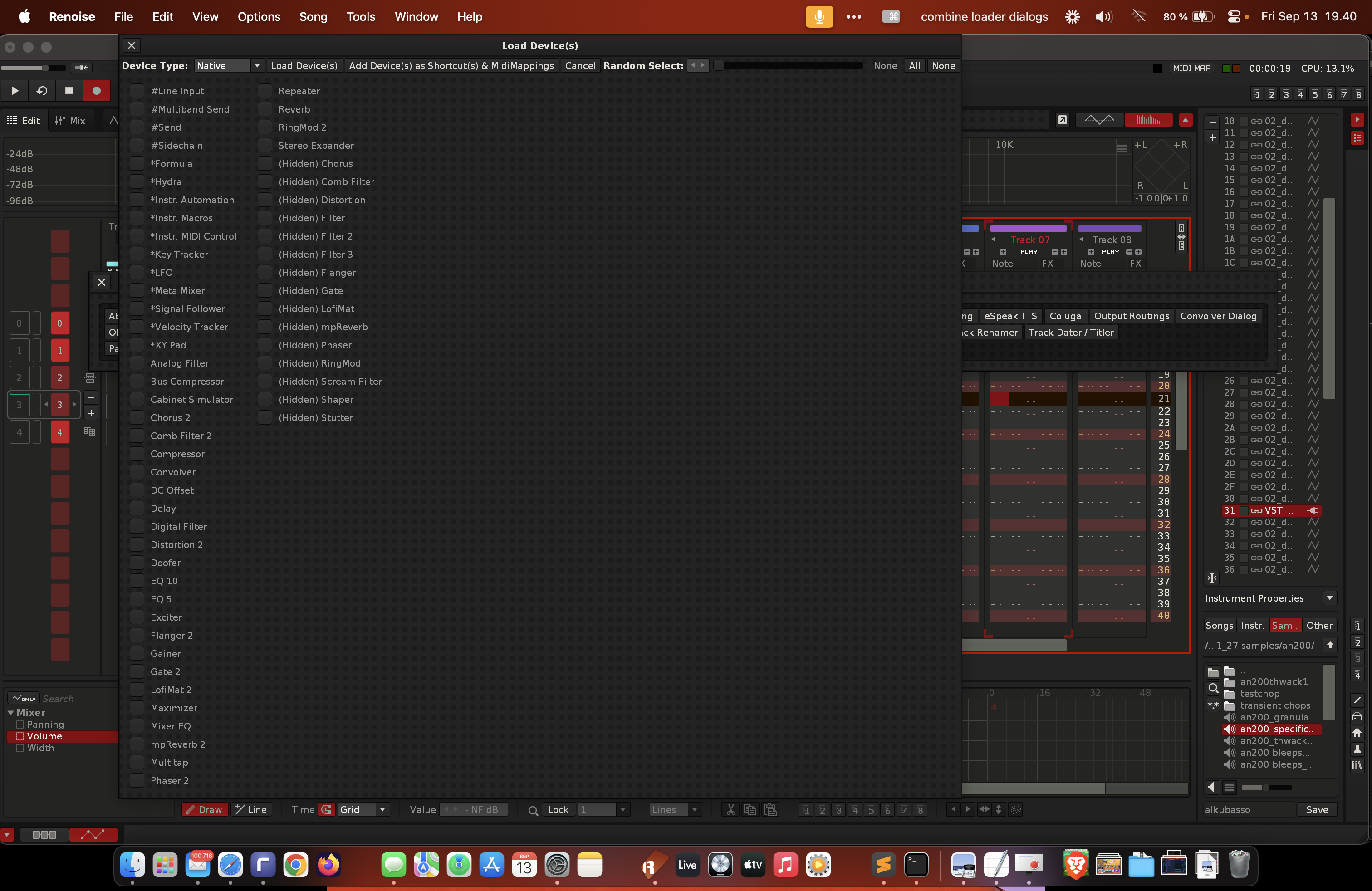Screen dimensions: 1372x891
Task: Enable the Reverb device checkbox
Action: pyautogui.click(x=265, y=109)
